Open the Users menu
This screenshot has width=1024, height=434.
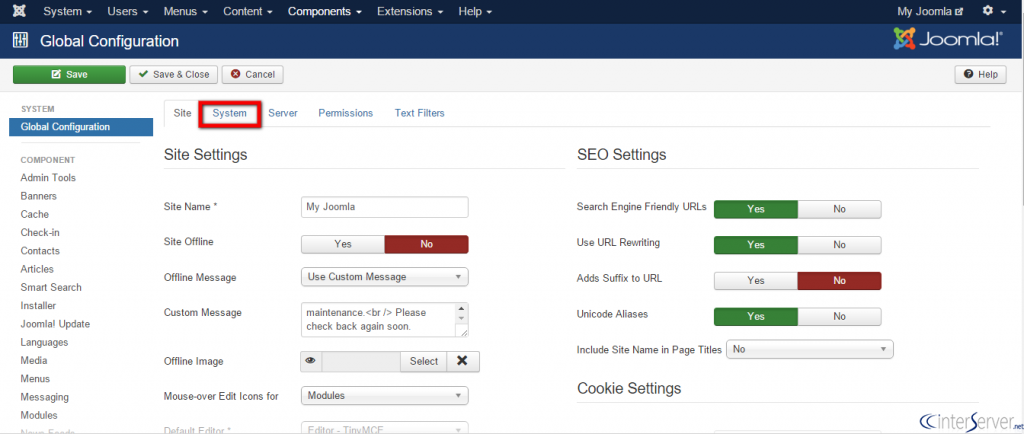(x=127, y=11)
